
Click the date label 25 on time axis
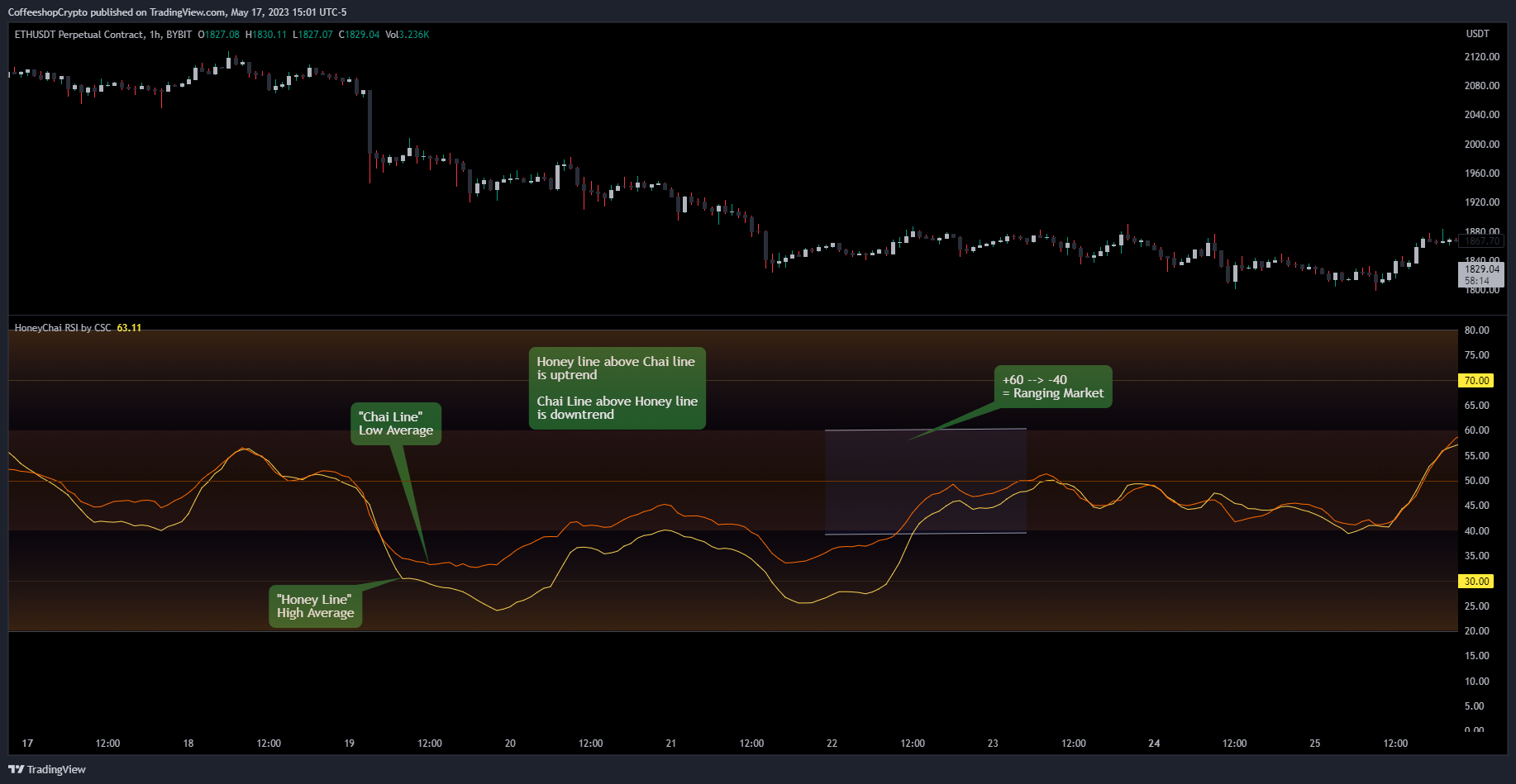point(1314,744)
